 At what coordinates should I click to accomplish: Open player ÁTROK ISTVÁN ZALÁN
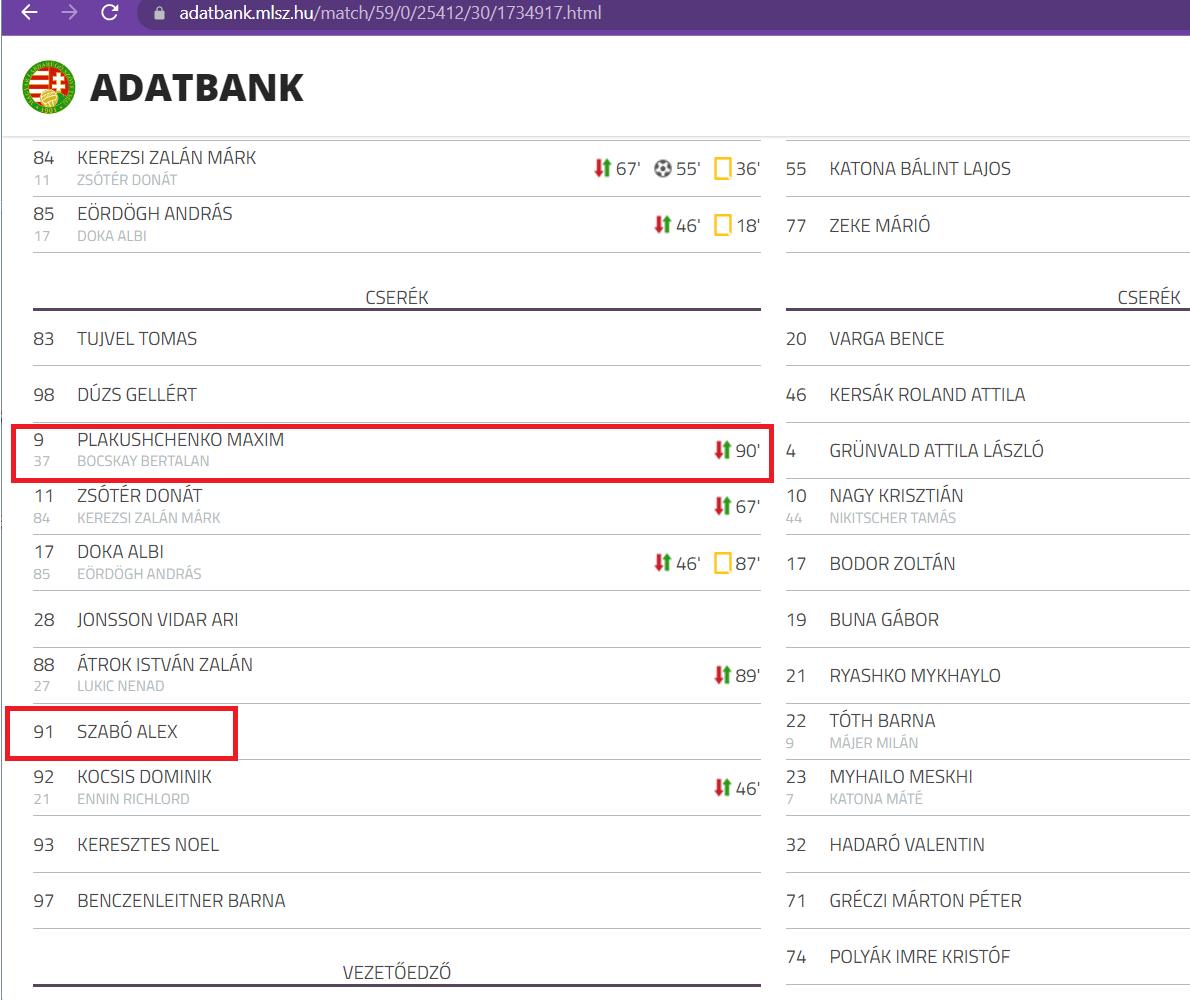click(x=165, y=665)
